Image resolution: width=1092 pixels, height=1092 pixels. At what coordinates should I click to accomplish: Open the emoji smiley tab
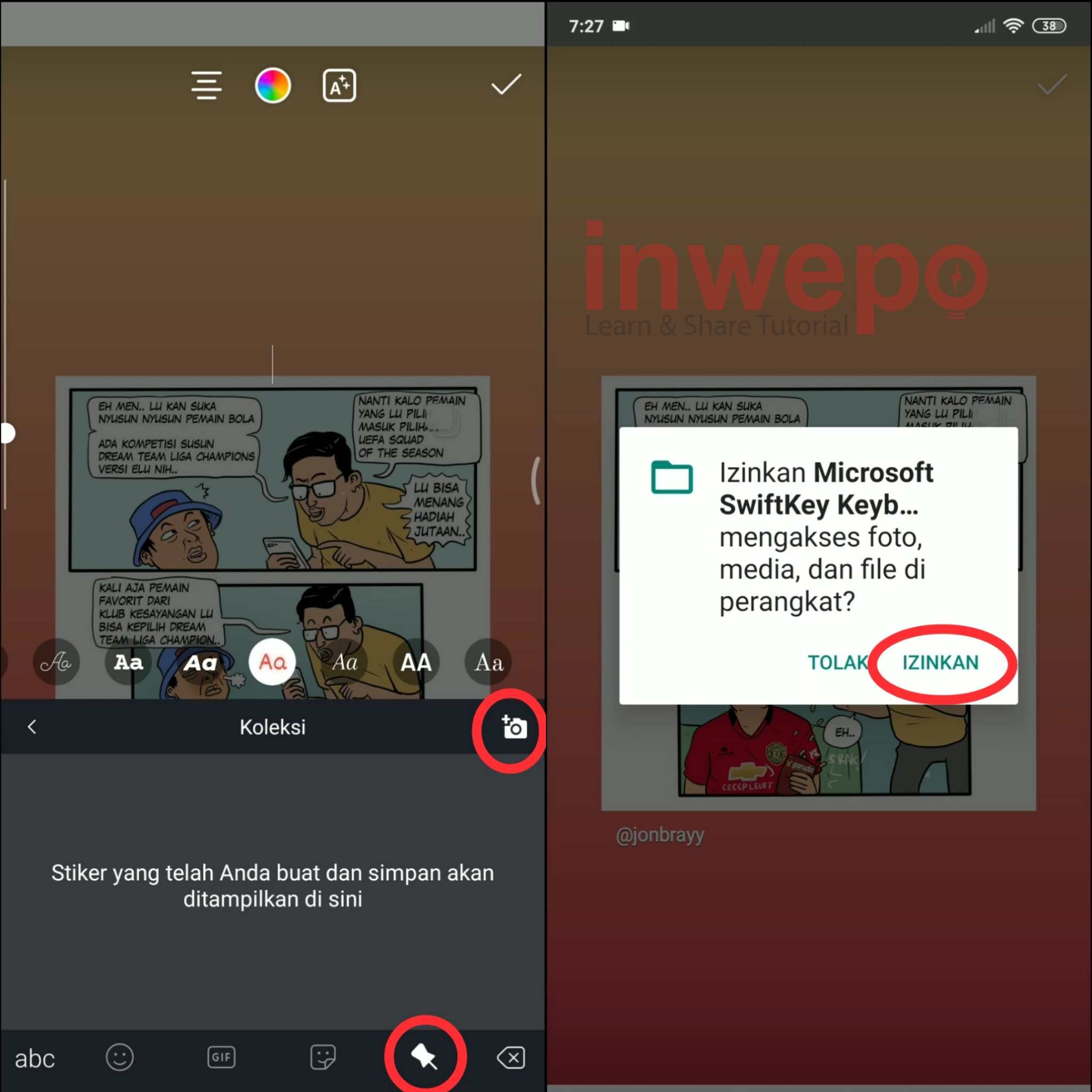pyautogui.click(x=119, y=1057)
